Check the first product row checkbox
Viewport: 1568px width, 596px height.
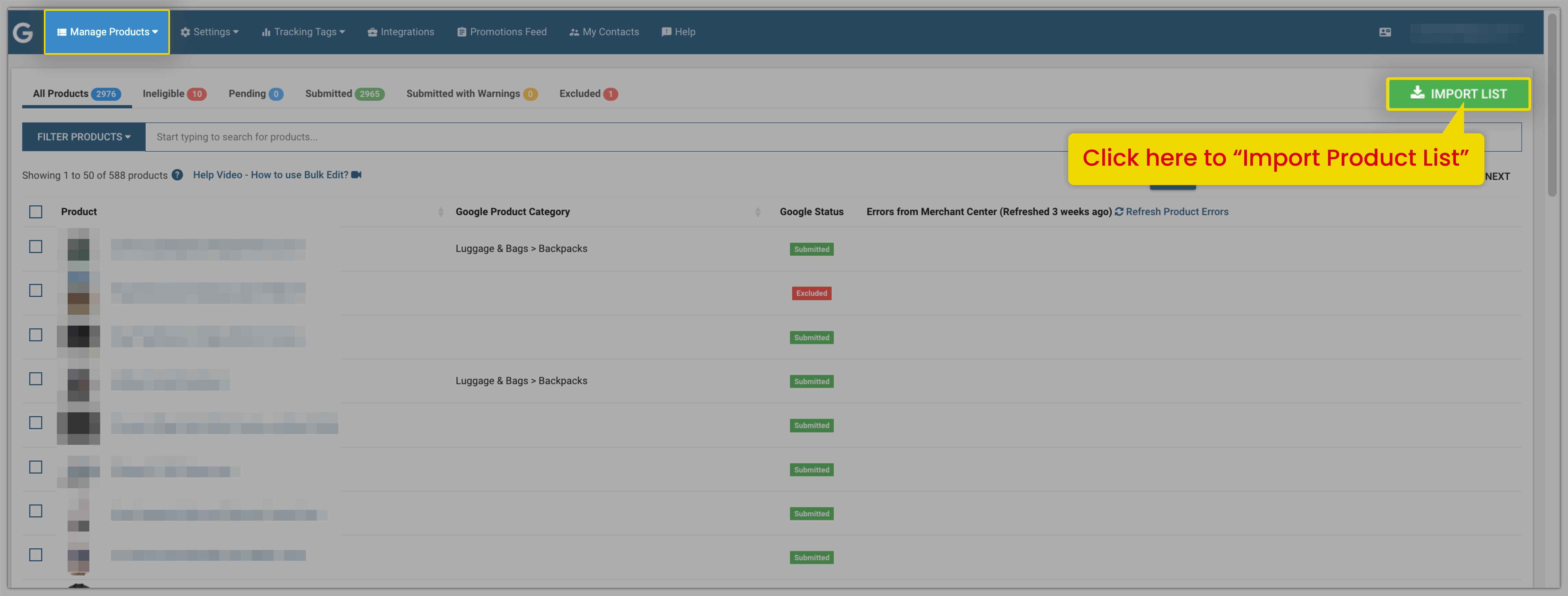(x=36, y=246)
